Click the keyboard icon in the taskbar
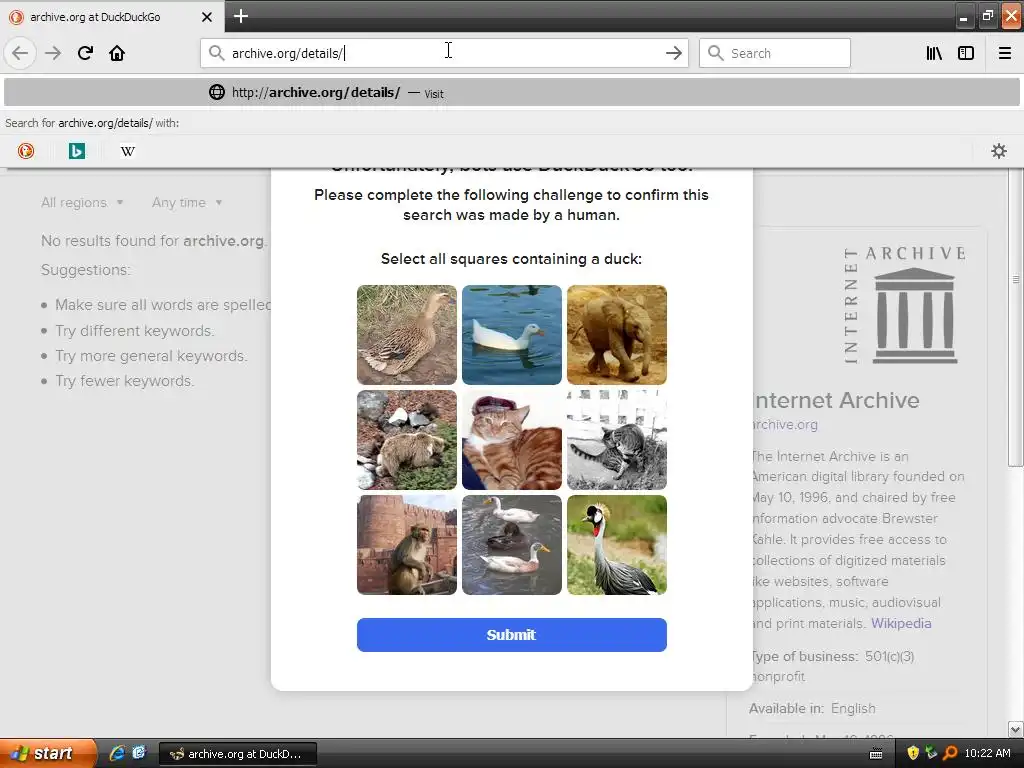Viewport: 1024px width, 768px height. (876, 754)
